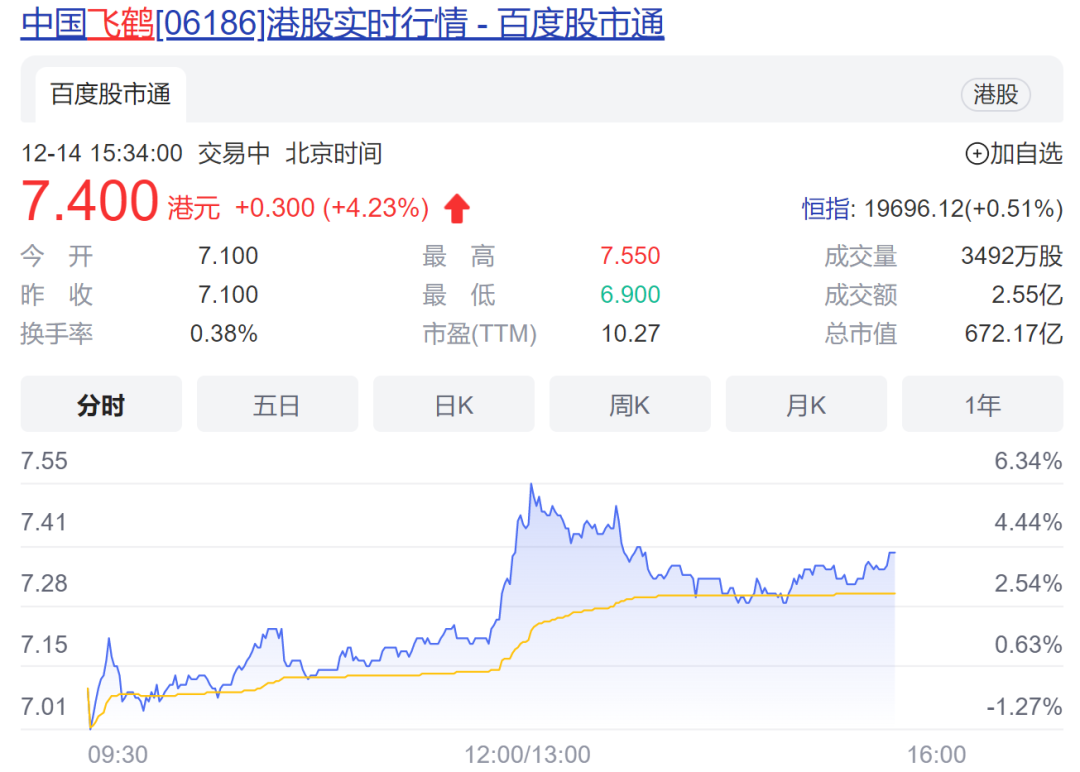Viewport: 1080px width, 772px height.
Task: Click the -1.27% percent axis label
Action: (x=1024, y=707)
